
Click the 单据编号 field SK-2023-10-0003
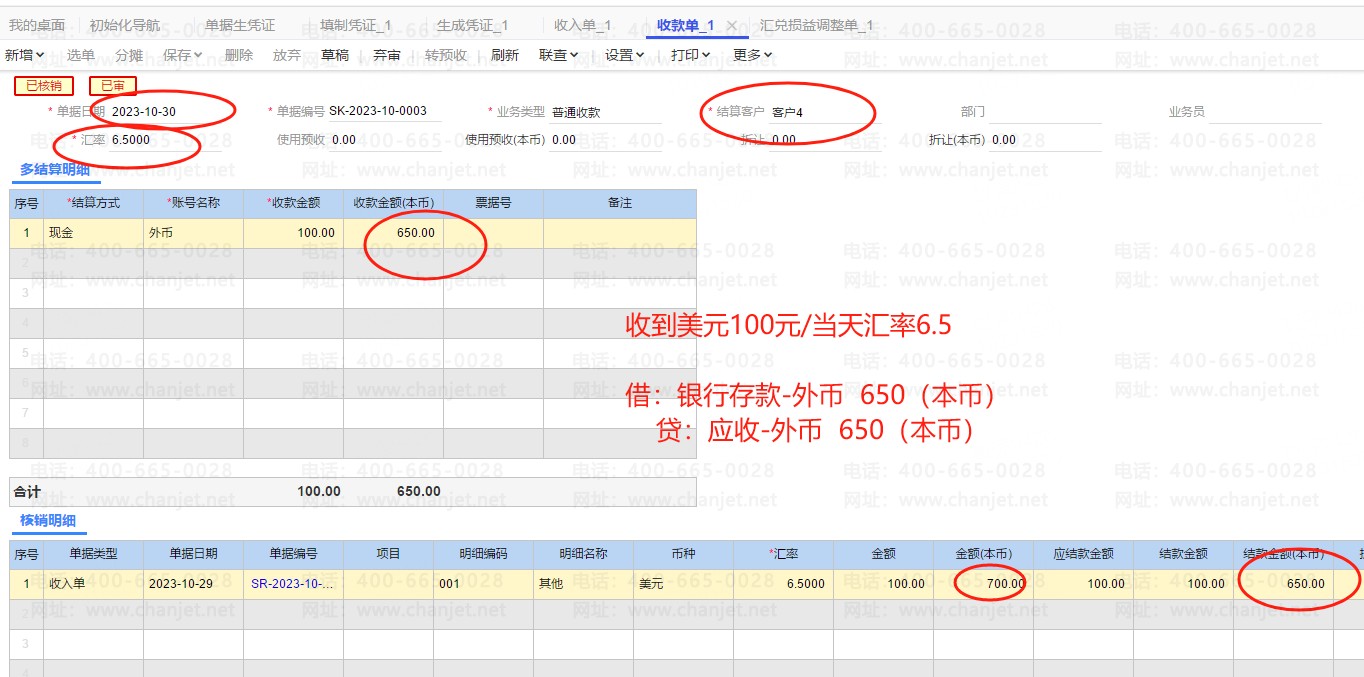384,112
